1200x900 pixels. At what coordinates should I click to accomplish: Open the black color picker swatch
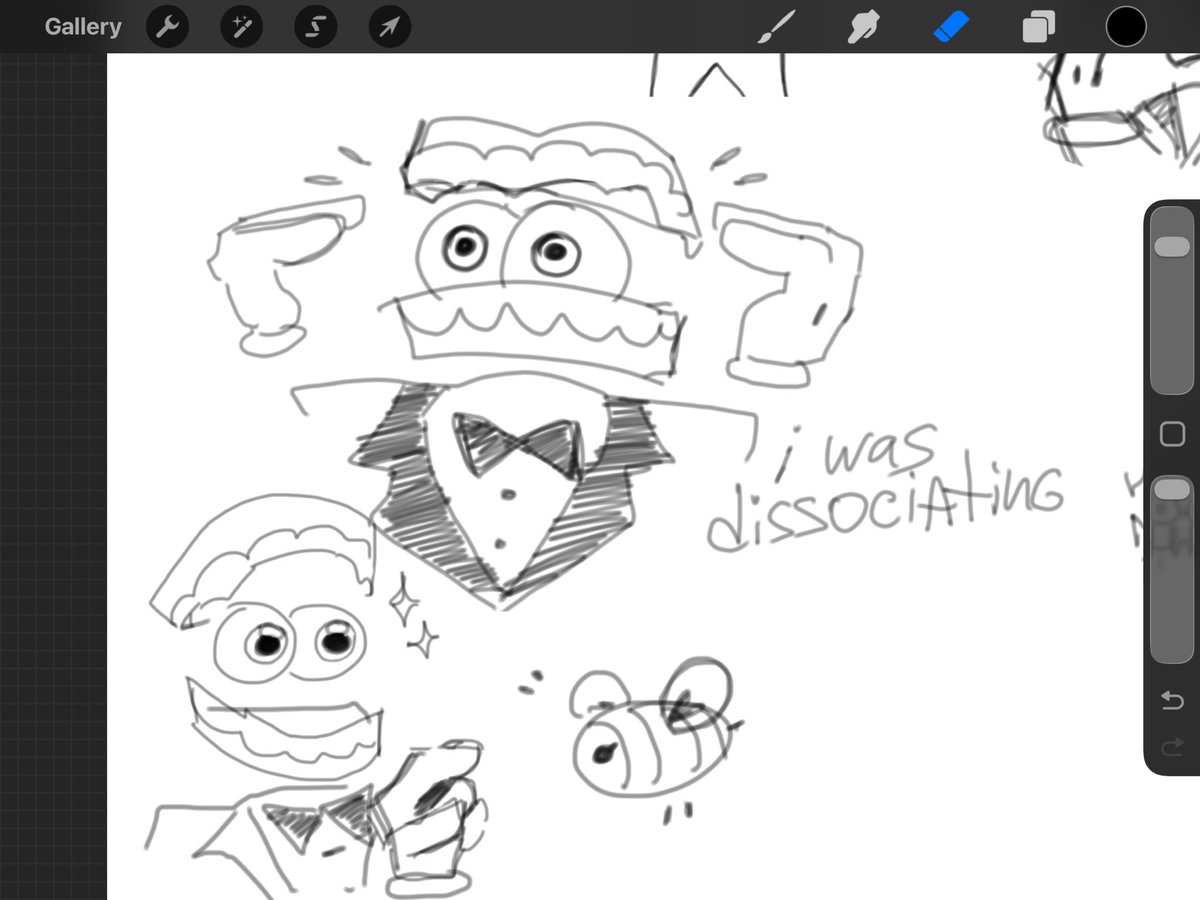1125,27
